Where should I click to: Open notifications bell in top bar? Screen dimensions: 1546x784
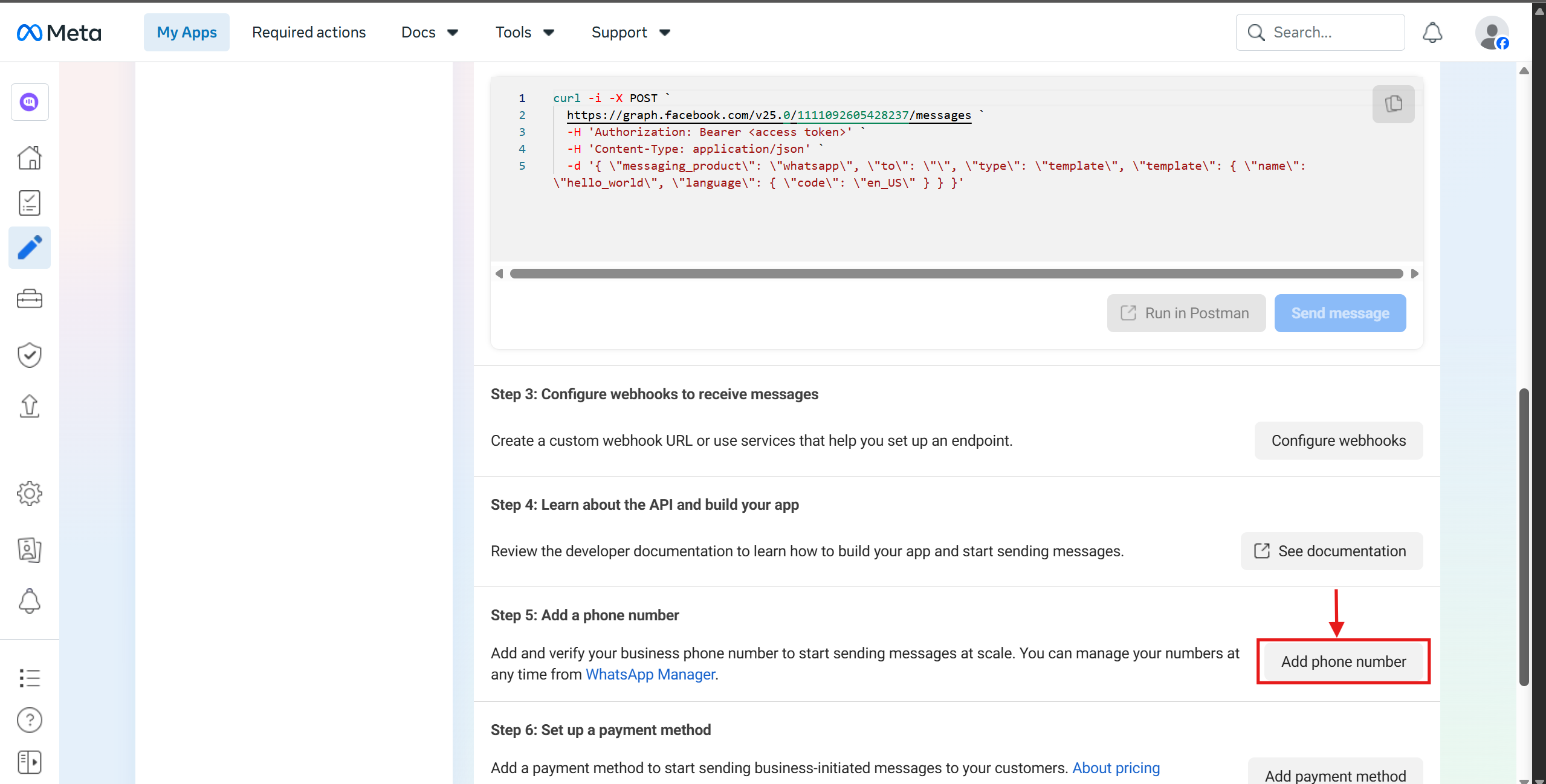coord(1432,33)
